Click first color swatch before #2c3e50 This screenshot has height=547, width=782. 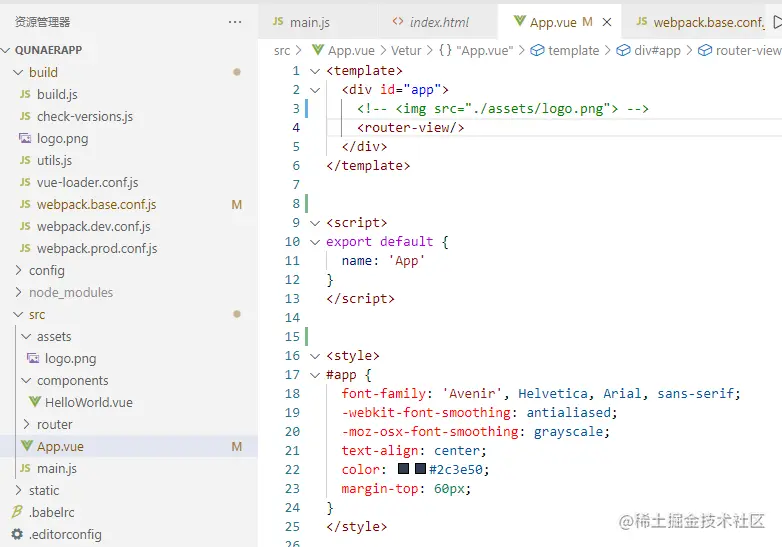pyautogui.click(x=403, y=468)
